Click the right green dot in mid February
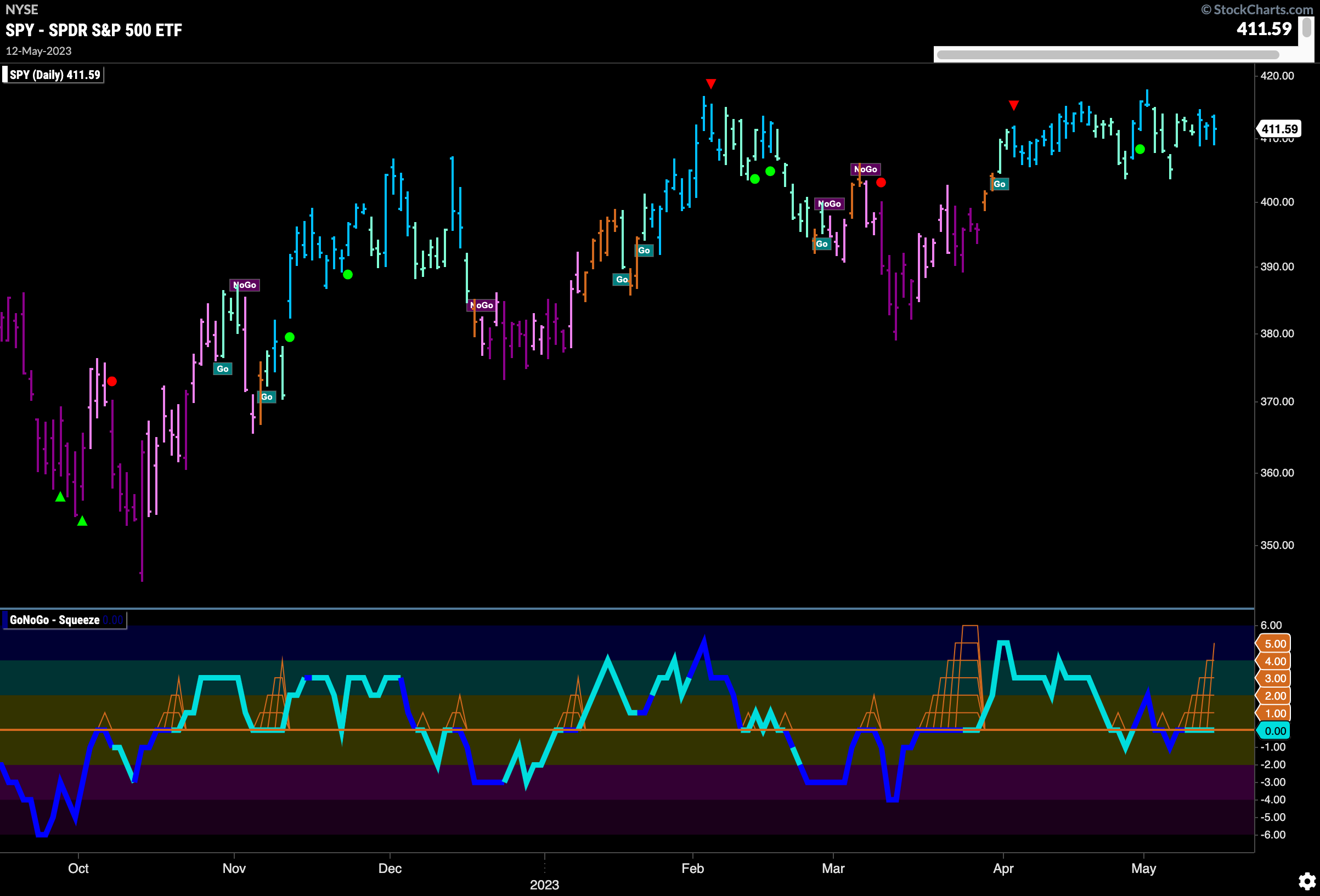 [770, 171]
